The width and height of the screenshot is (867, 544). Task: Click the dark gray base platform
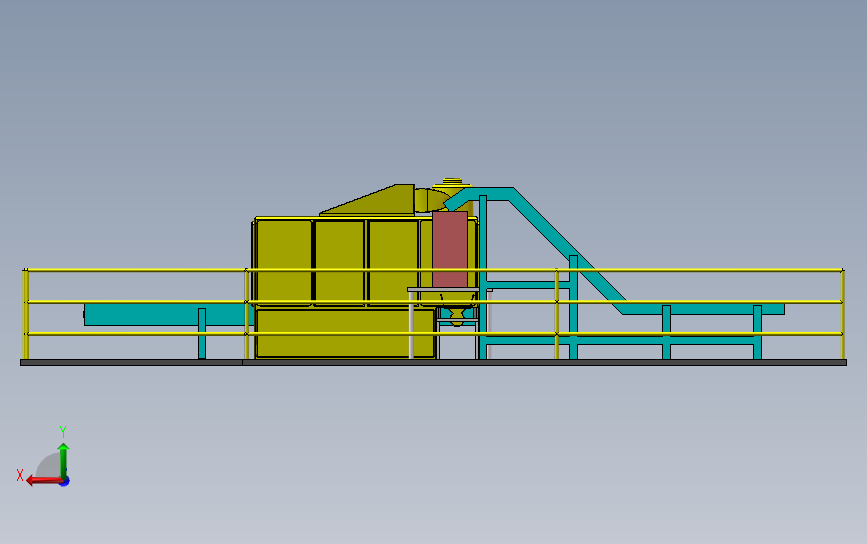pos(434,363)
